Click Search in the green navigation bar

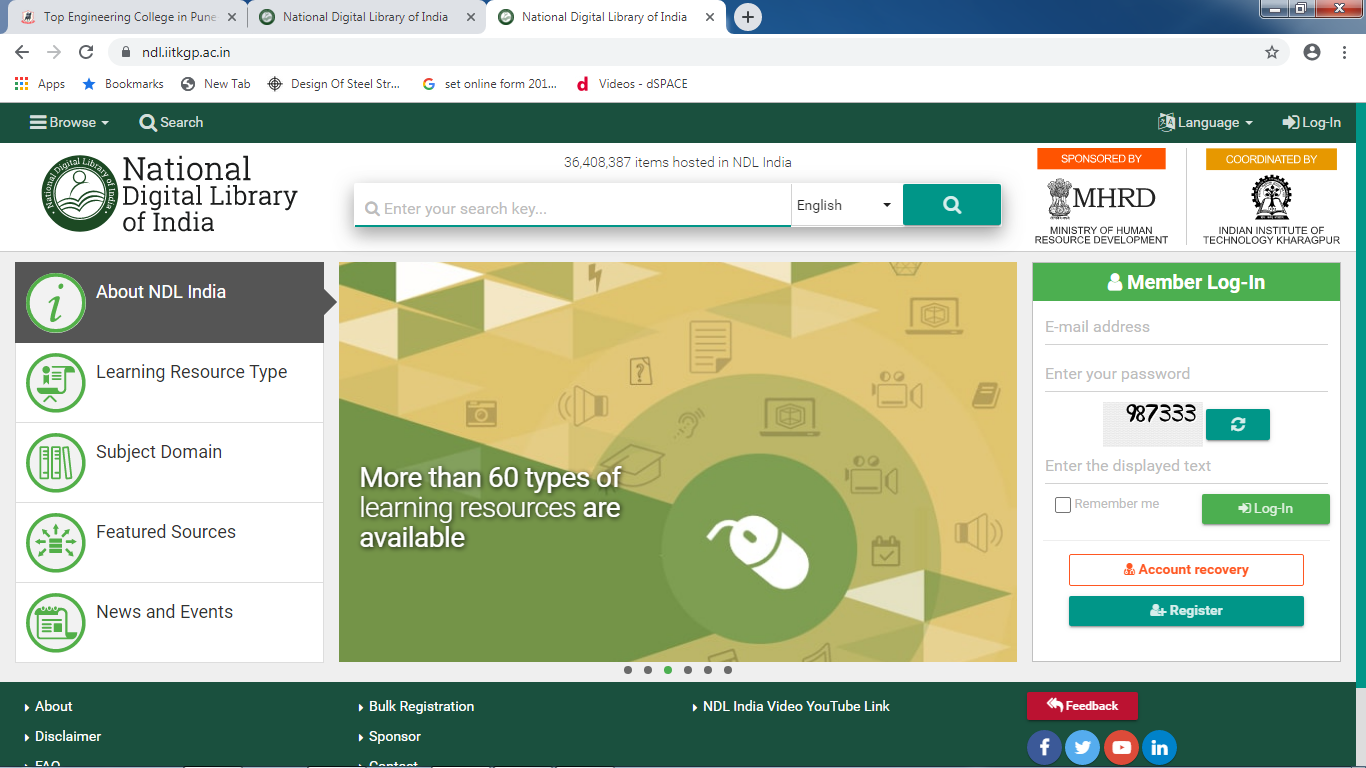point(171,122)
